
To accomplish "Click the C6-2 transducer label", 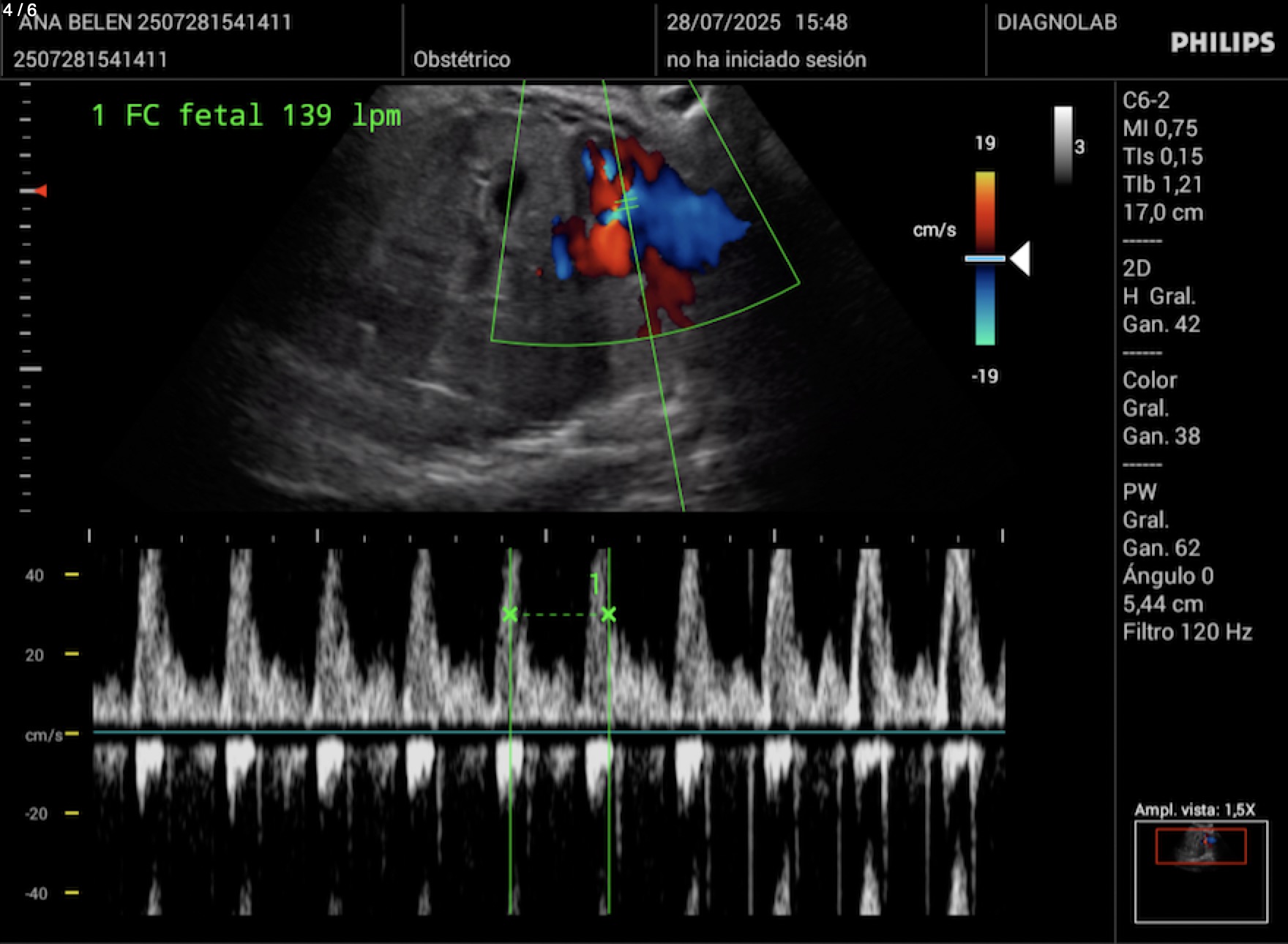I will pos(1146,100).
